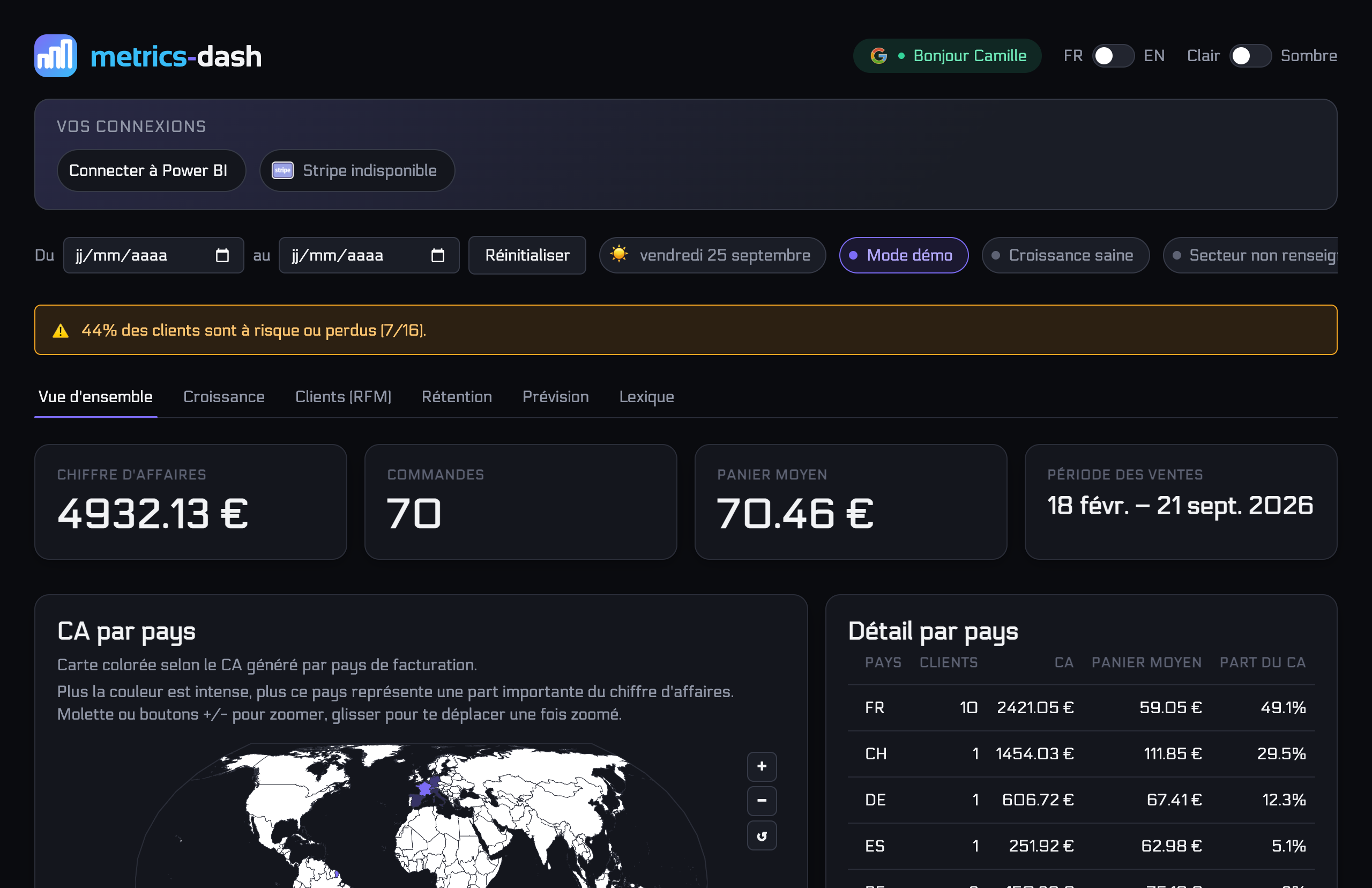Click the PART DU CA column header
Image resolution: width=1372 pixels, height=888 pixels.
[x=1263, y=663]
